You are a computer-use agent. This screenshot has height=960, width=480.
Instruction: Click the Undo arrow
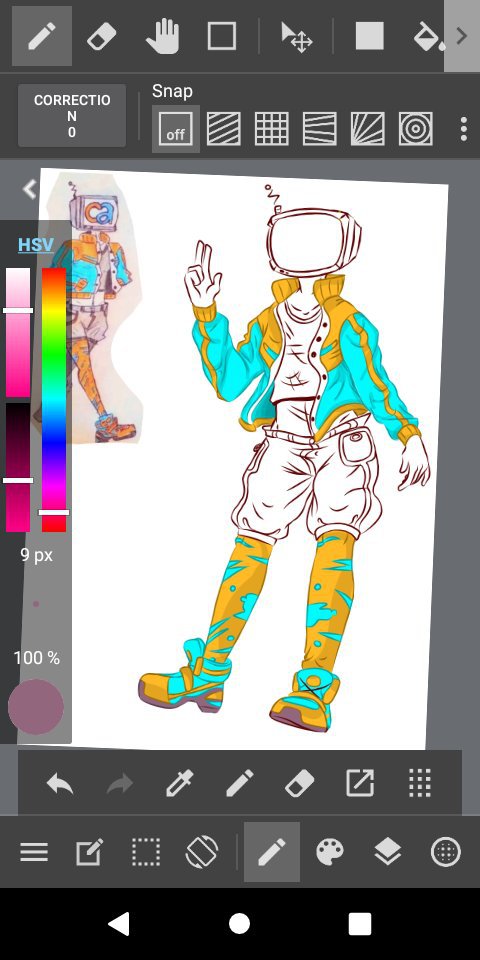click(x=60, y=783)
